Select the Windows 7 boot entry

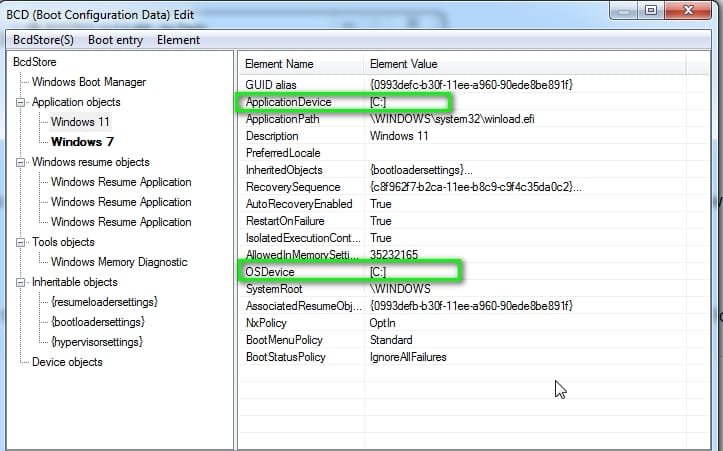pyautogui.click(x=82, y=142)
